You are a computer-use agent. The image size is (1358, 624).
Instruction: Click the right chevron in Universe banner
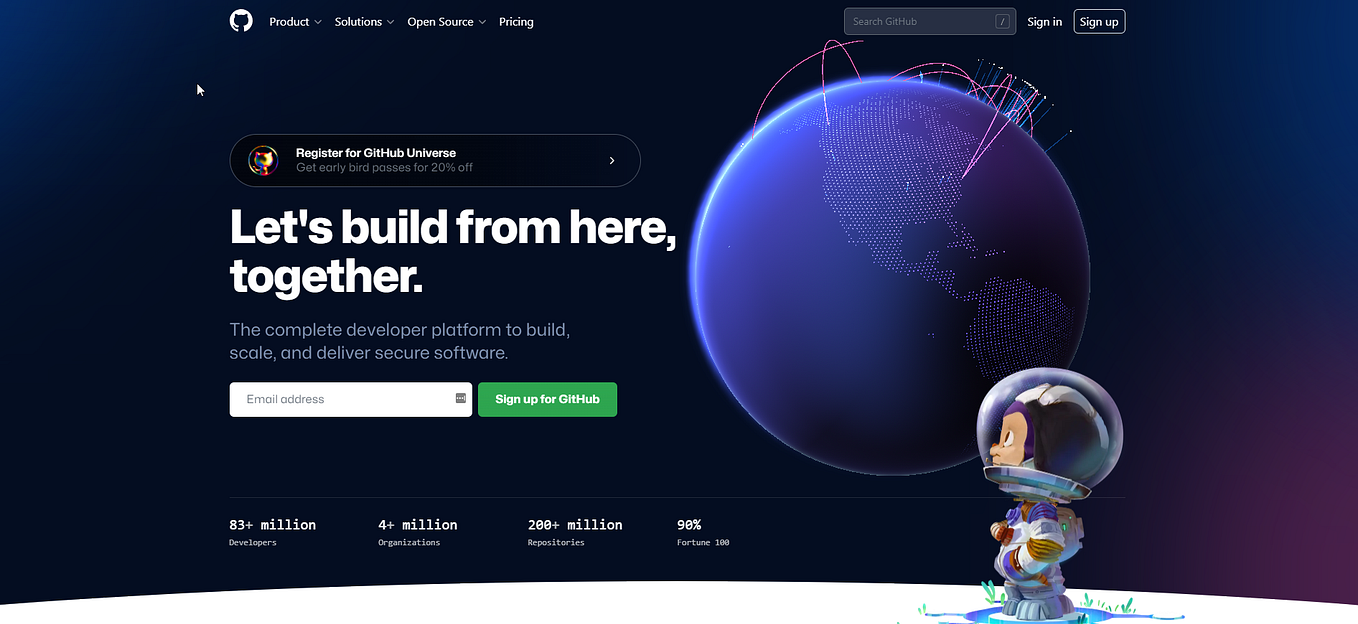click(612, 160)
